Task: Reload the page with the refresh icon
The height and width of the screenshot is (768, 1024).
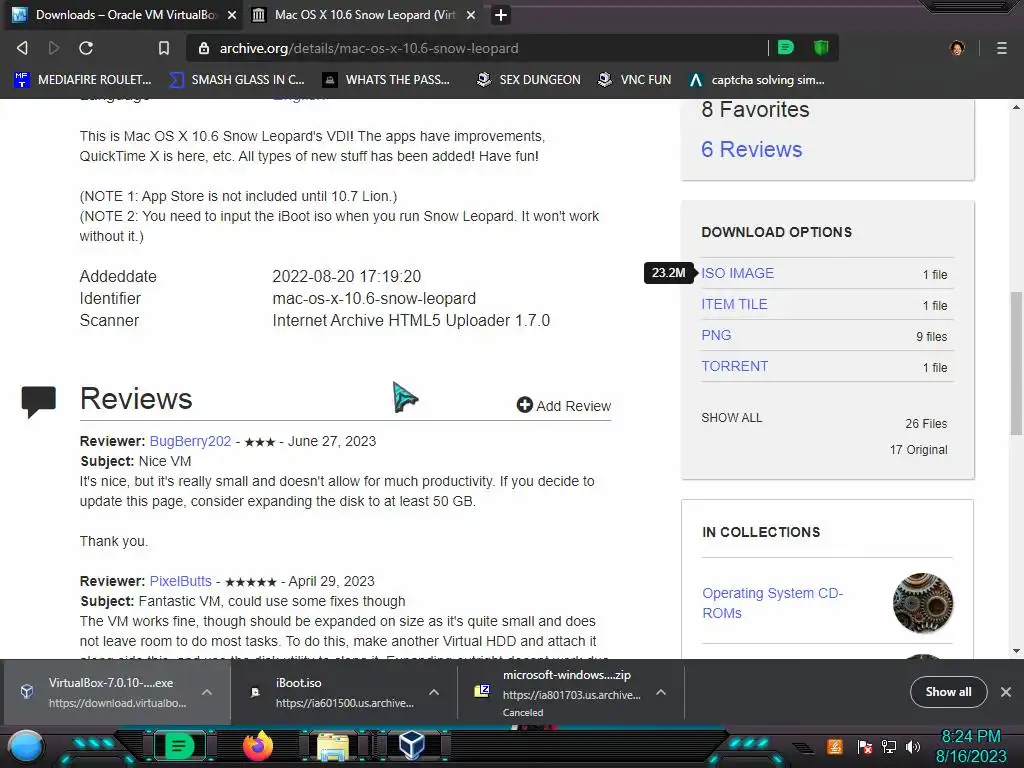Action: (86, 48)
